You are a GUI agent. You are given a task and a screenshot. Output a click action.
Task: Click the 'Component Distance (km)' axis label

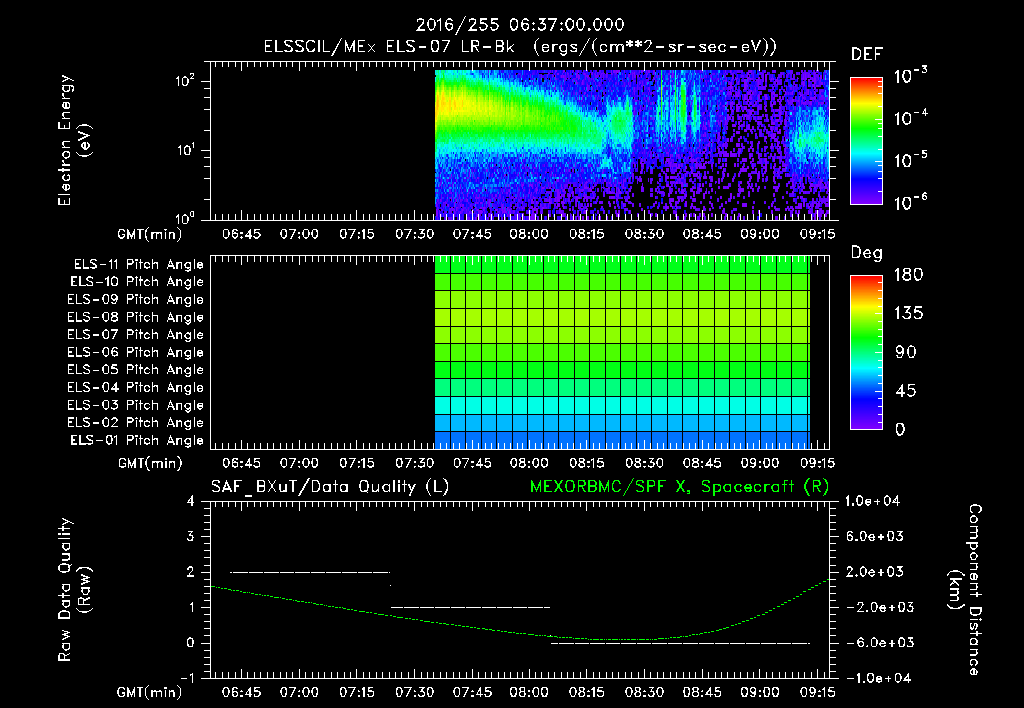(965, 590)
